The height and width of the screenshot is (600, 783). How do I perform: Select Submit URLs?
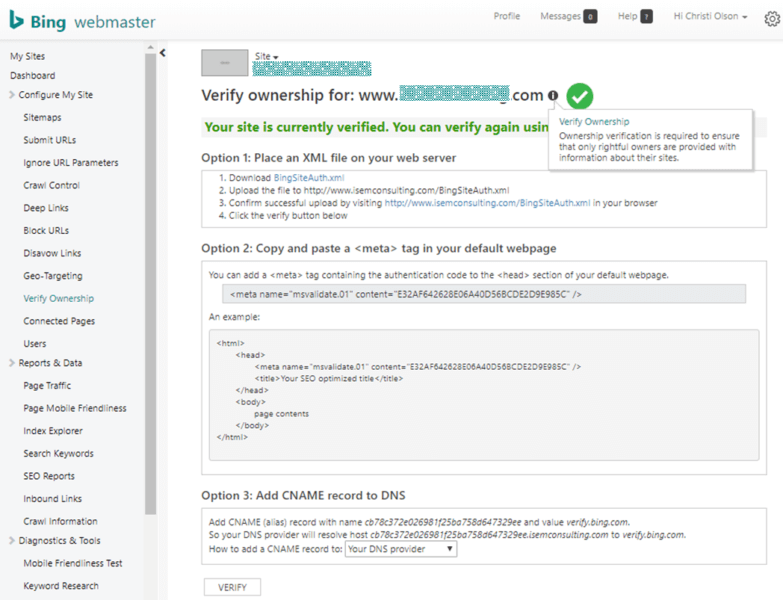[49, 140]
